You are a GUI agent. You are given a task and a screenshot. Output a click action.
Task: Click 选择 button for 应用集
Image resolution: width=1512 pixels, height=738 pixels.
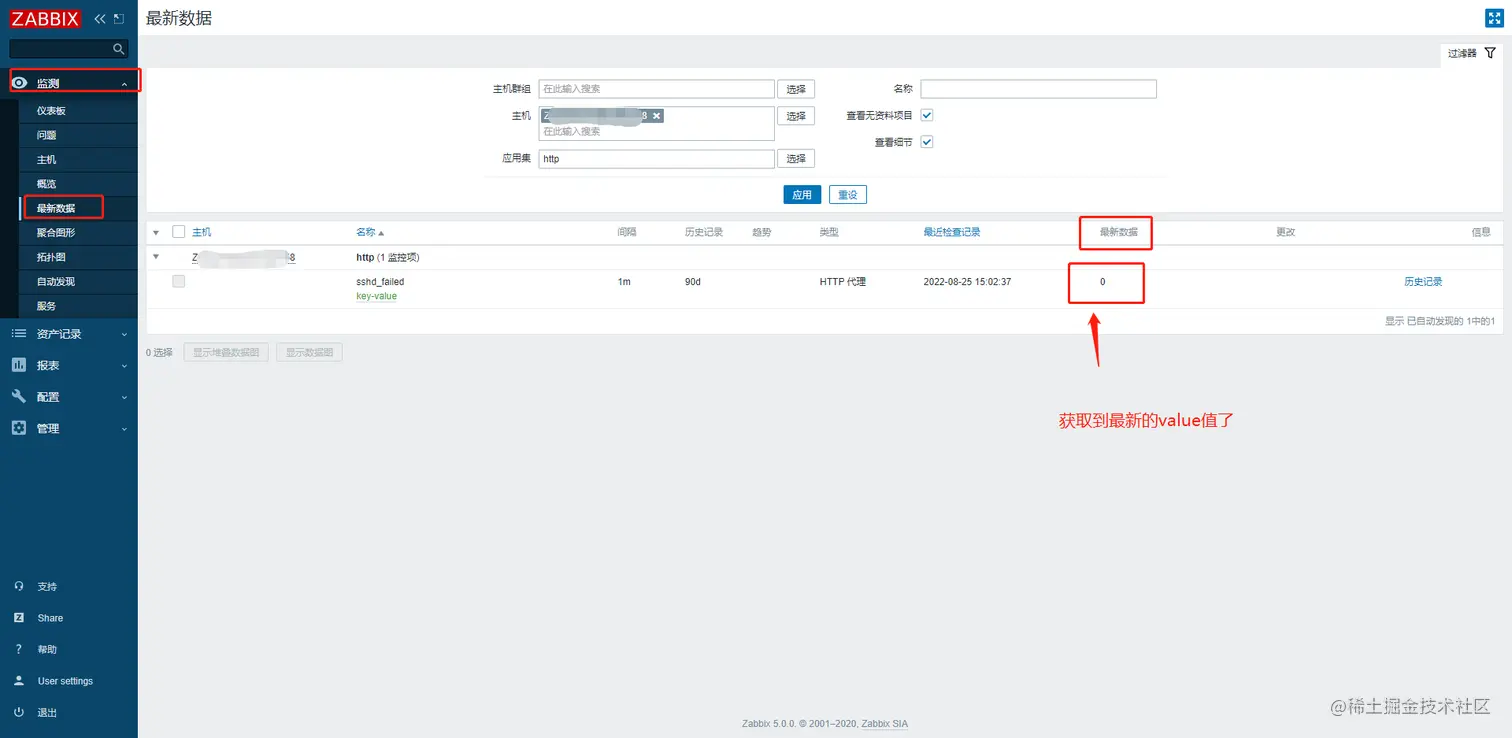coord(796,158)
